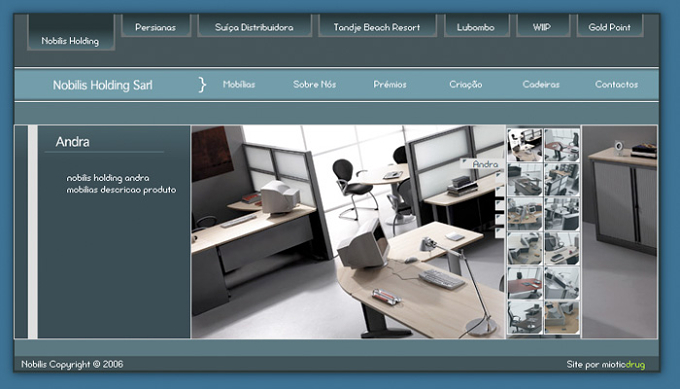Viewport: 680px width, 389px height.
Task: Navigate to Sobre Nós page
Action: click(x=314, y=85)
